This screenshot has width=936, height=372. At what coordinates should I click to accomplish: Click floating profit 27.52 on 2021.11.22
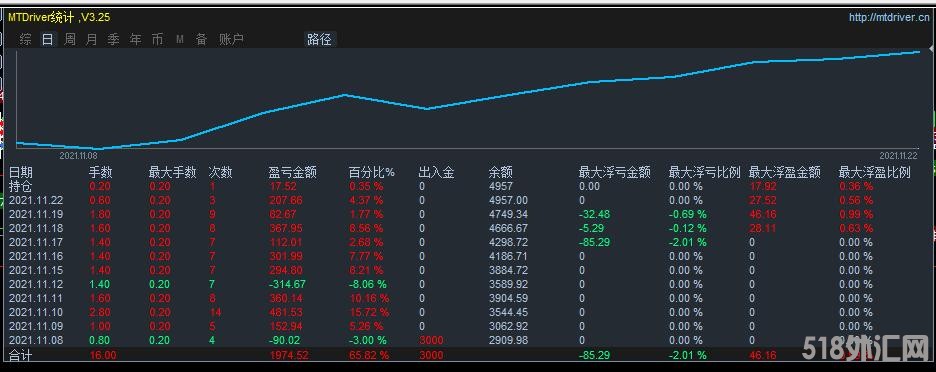click(x=763, y=200)
